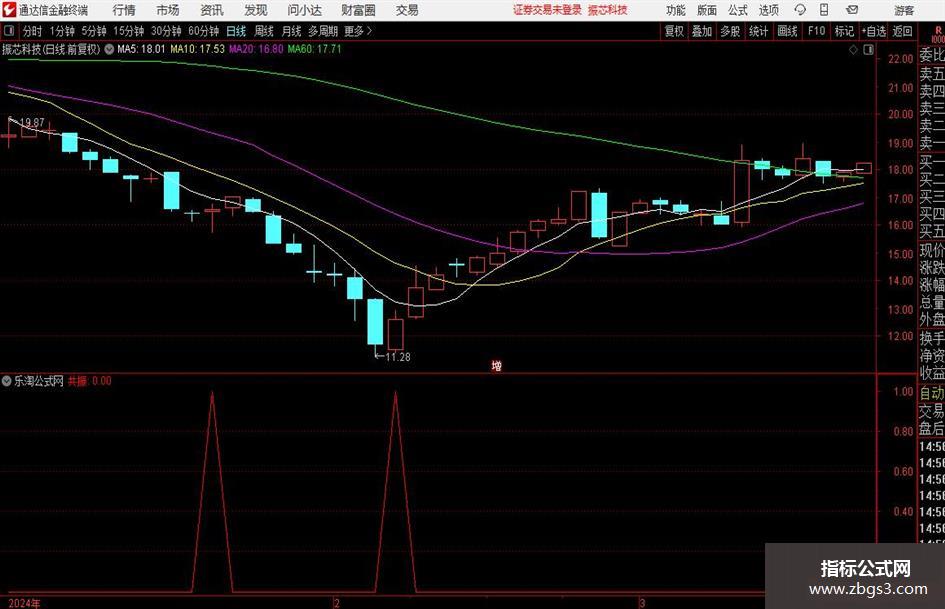Click the 22.00 price axis label

coord(900,59)
